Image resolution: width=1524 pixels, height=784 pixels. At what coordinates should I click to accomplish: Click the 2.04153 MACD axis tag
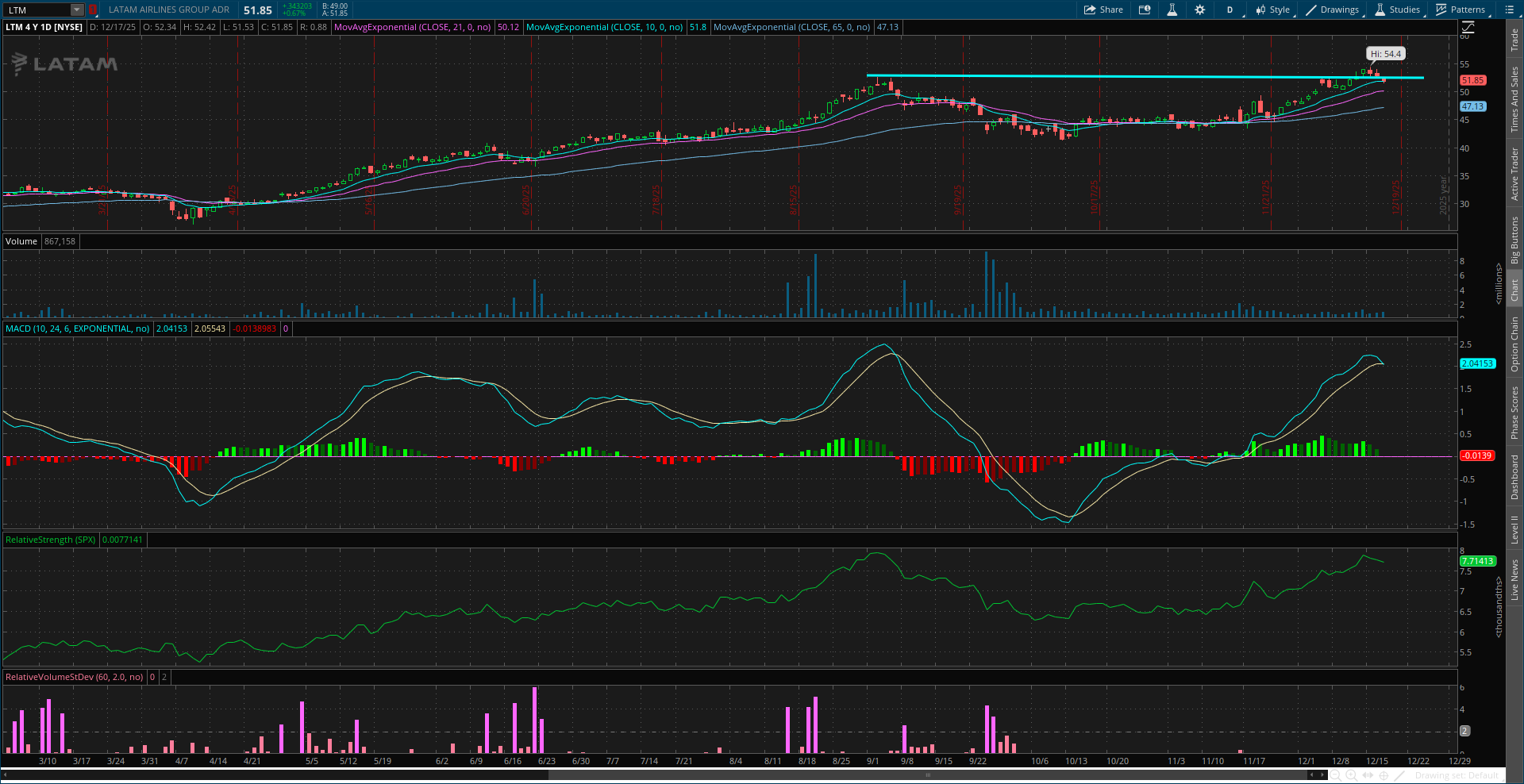point(1477,363)
